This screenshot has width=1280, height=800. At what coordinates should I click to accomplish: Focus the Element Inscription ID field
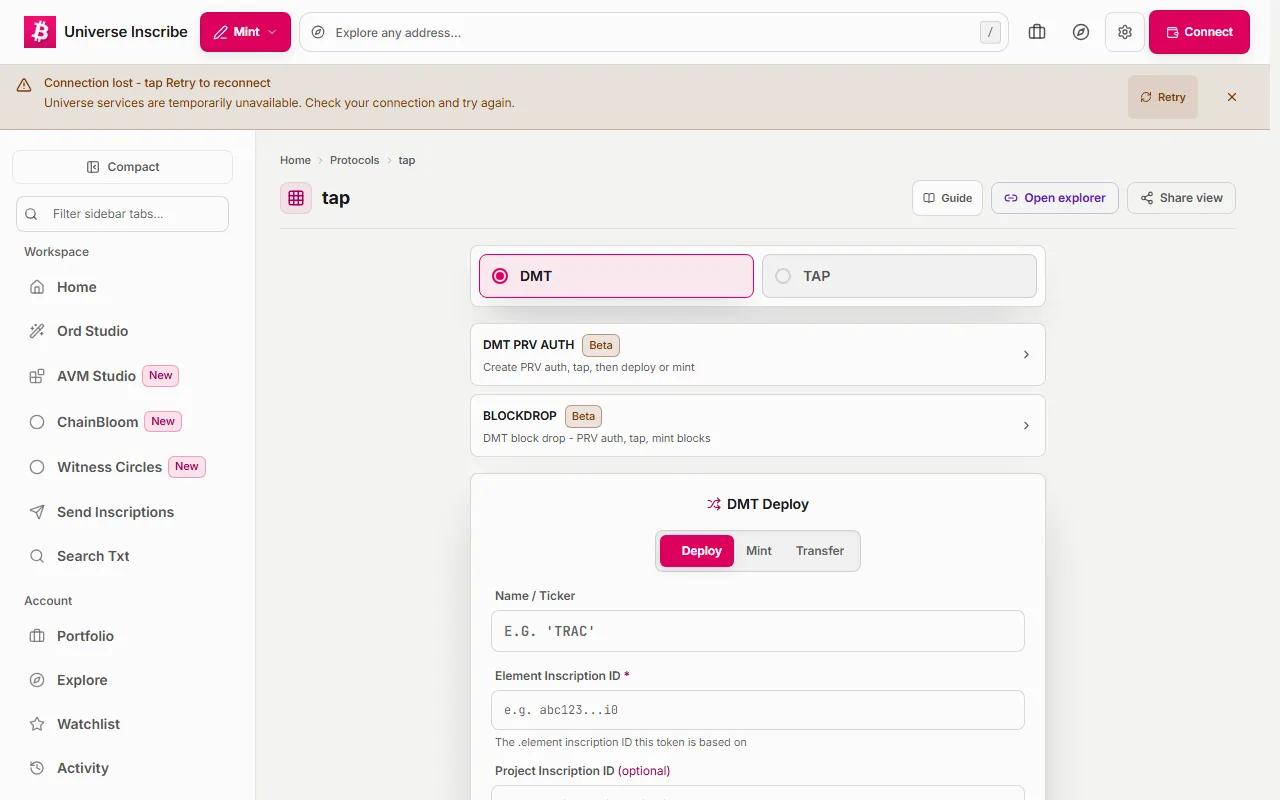(x=758, y=710)
